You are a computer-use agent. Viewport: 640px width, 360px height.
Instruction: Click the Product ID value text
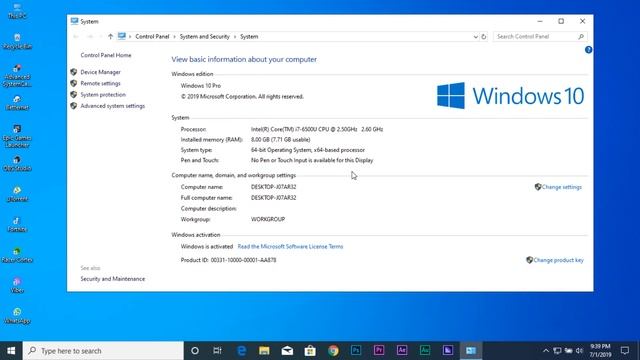[243, 260]
